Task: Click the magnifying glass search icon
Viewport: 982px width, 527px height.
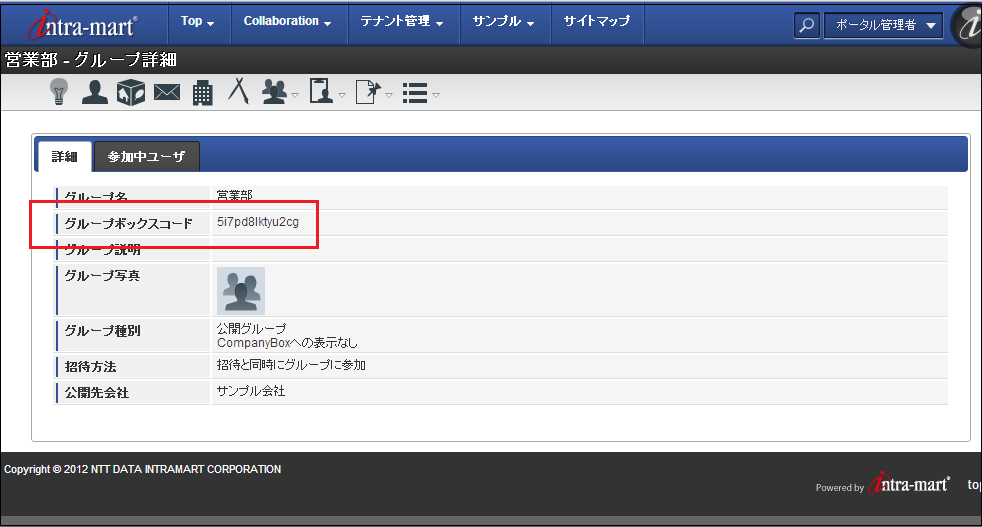Action: [x=806, y=25]
